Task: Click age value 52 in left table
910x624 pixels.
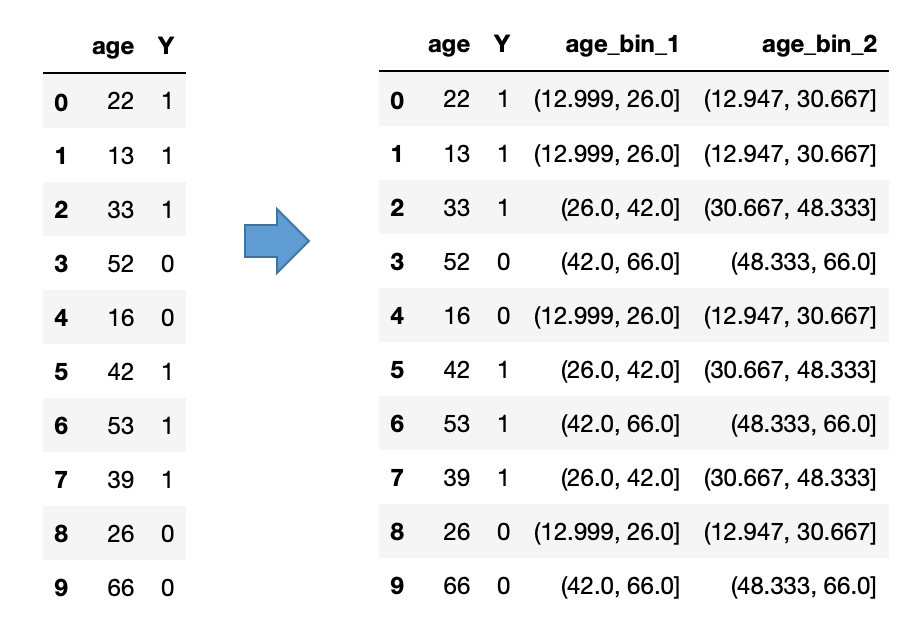Action: pos(120,264)
